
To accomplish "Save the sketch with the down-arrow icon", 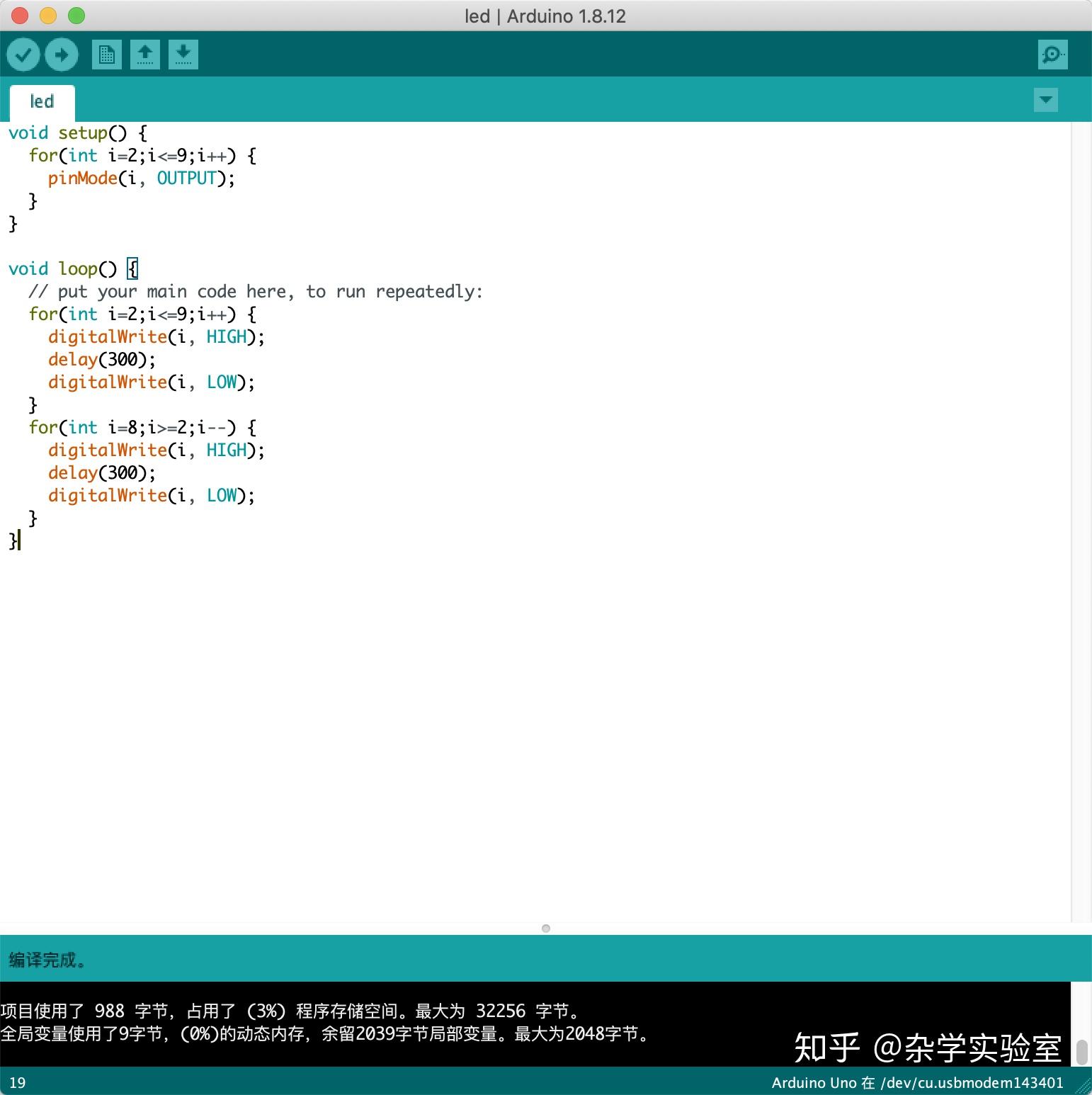I will point(183,54).
